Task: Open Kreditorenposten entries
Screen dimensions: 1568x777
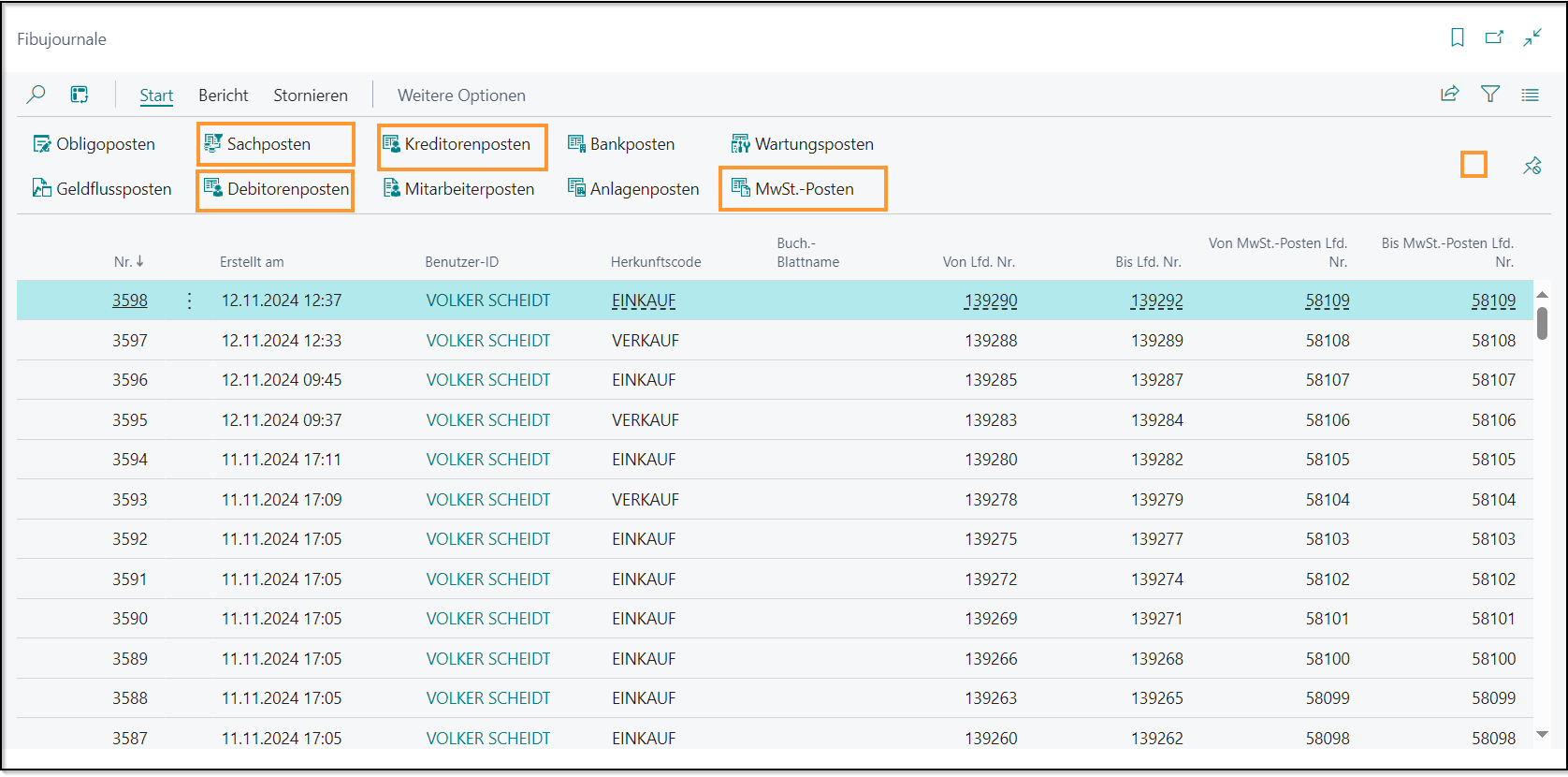Action: [467, 144]
